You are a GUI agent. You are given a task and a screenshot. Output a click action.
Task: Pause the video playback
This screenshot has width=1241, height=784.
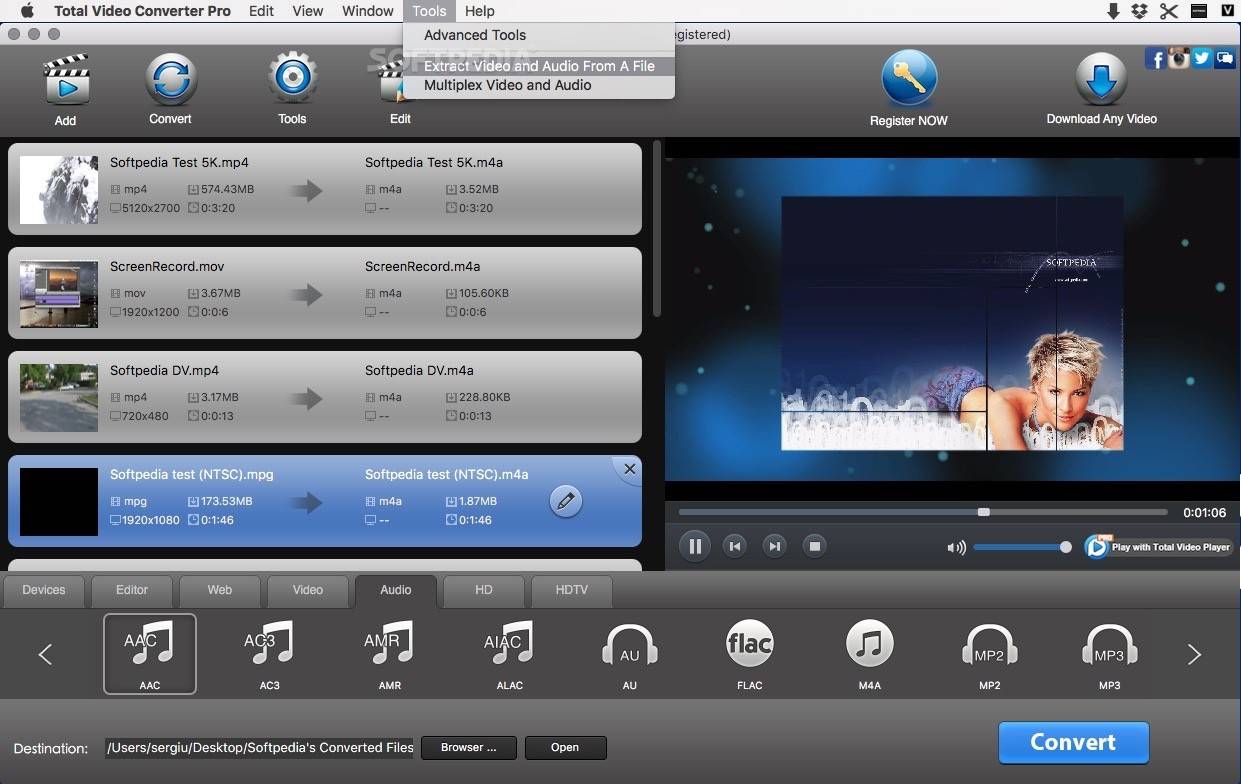[x=694, y=546]
